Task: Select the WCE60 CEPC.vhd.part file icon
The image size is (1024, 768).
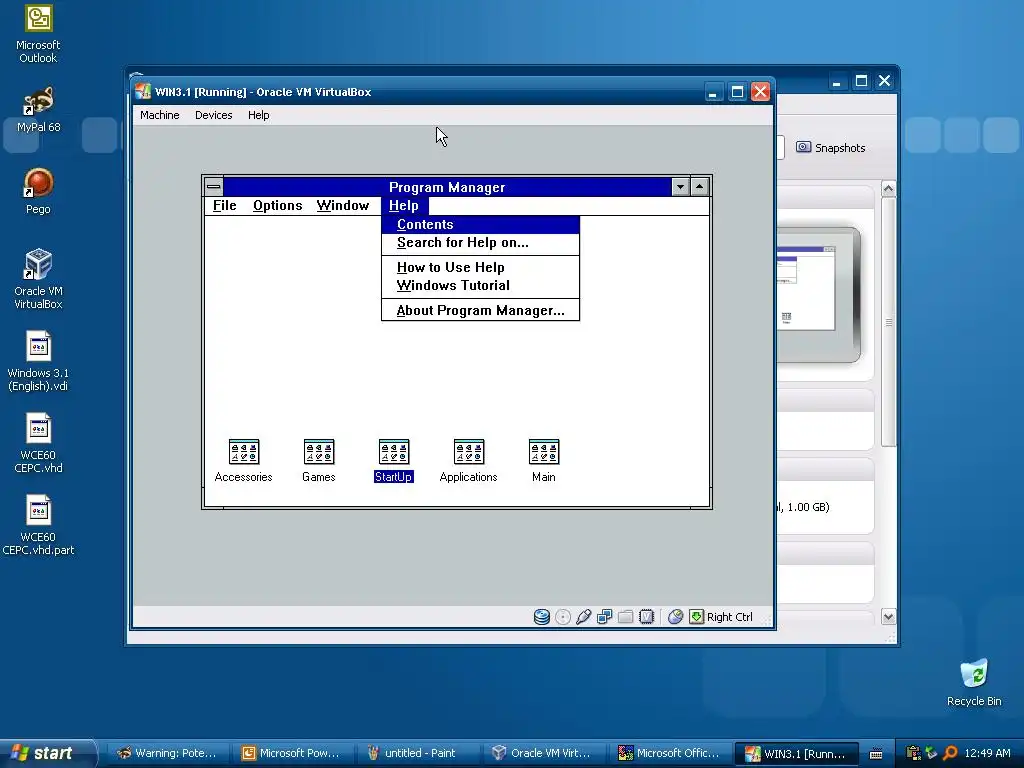Action: (38, 511)
